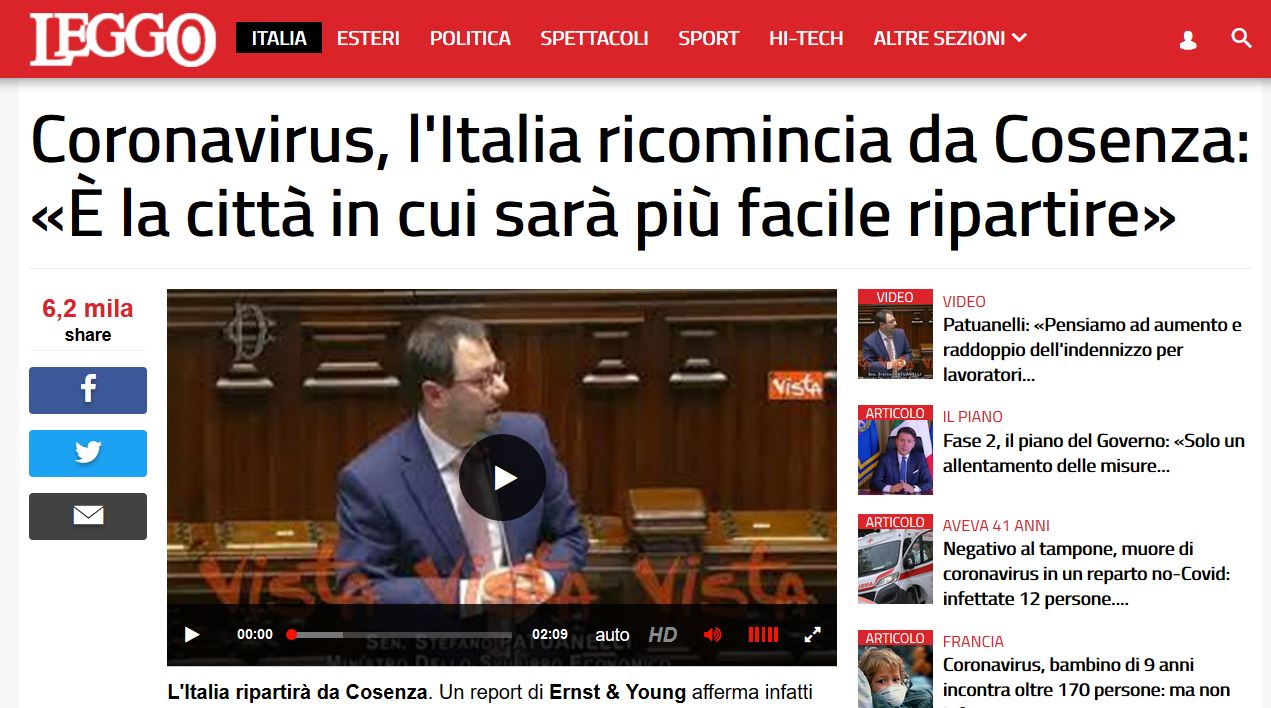Open ESTERI section in navigation
This screenshot has height=708, width=1271.
click(x=368, y=38)
